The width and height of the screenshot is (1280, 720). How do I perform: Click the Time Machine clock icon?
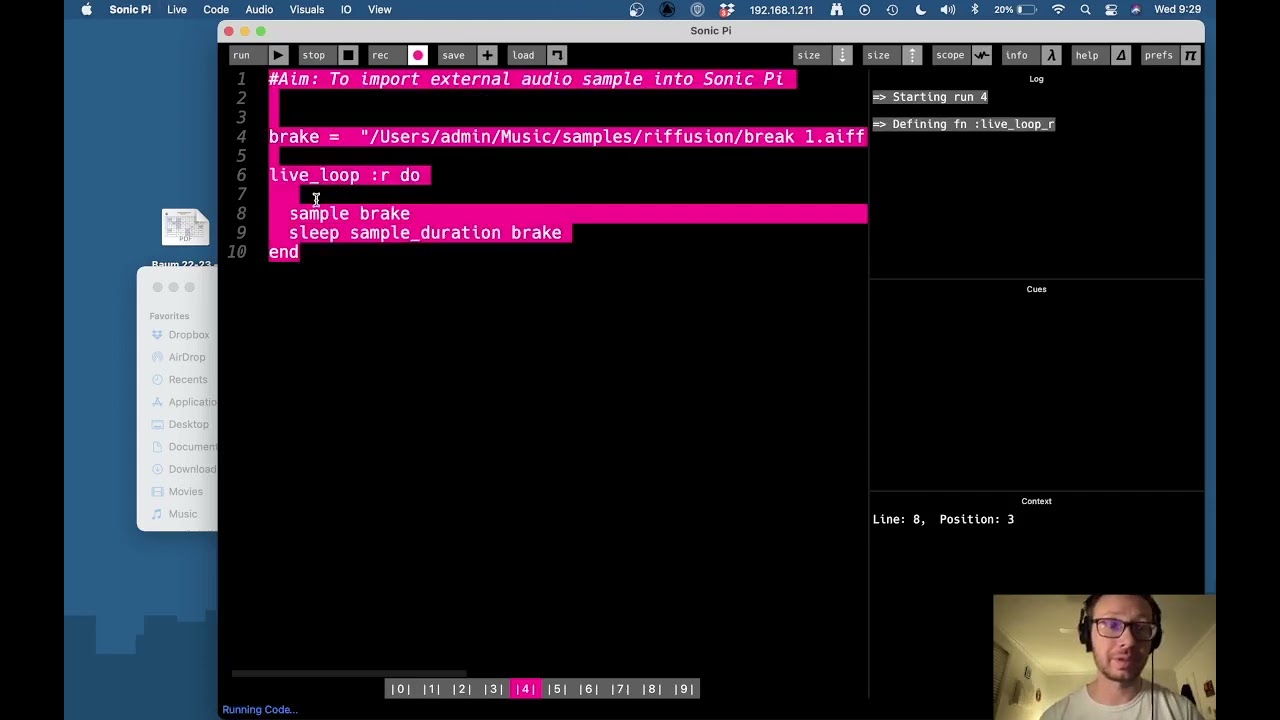point(892,9)
